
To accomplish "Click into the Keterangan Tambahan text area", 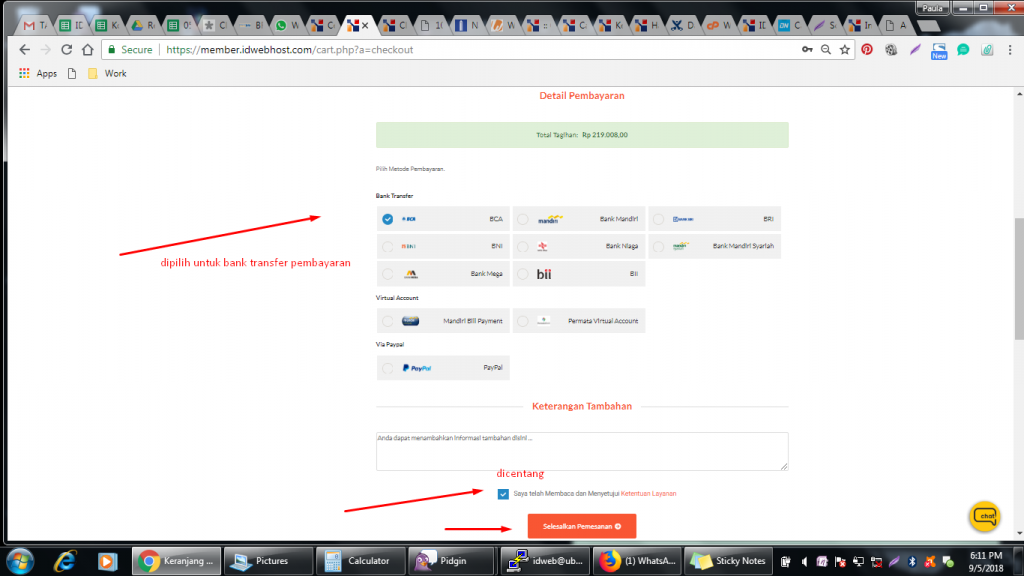I will tap(582, 451).
